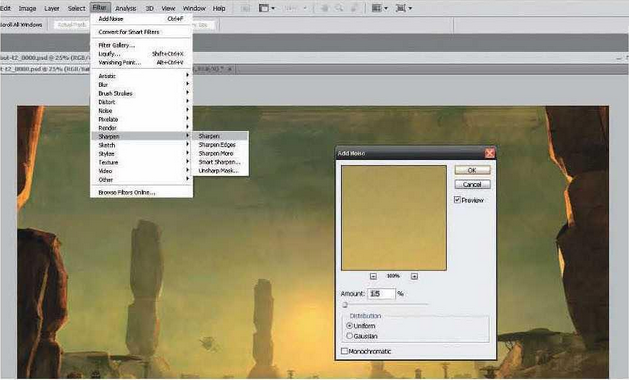Select the Hand tool icon in application bar
This screenshot has height=380, width=629.
tap(325, 8)
